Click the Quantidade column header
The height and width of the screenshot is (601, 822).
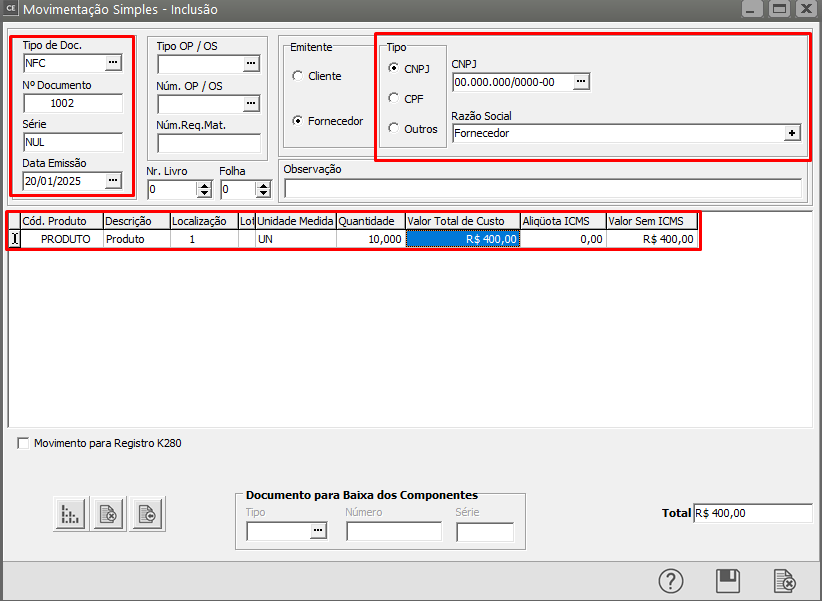(x=370, y=221)
